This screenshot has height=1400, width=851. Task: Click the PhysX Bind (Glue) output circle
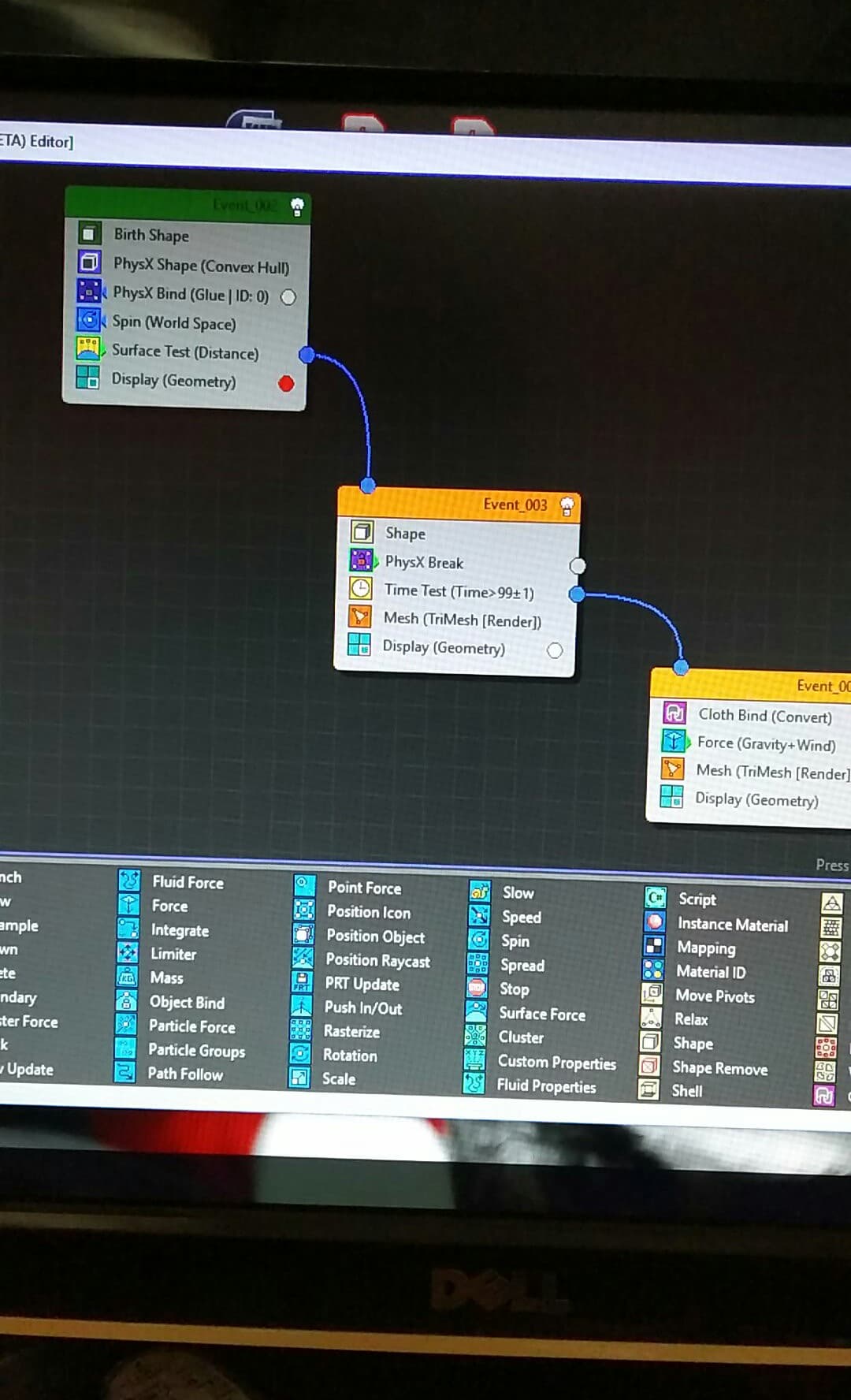tap(288, 297)
